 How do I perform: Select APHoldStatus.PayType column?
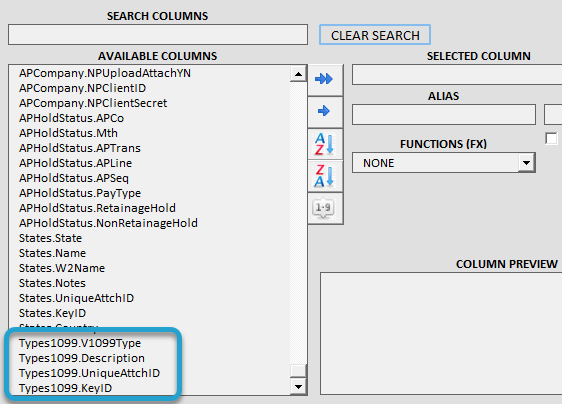[80, 194]
